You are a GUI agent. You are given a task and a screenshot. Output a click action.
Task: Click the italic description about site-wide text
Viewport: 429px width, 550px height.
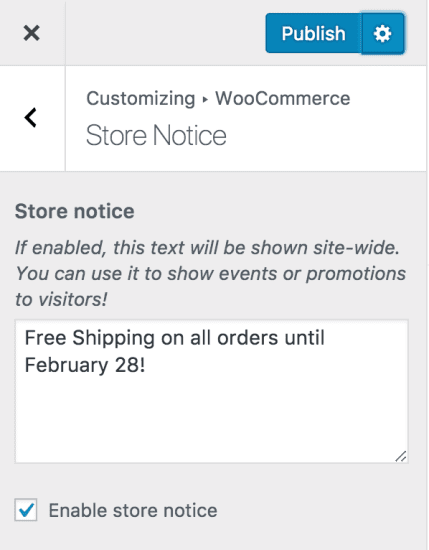[x=210, y=273]
